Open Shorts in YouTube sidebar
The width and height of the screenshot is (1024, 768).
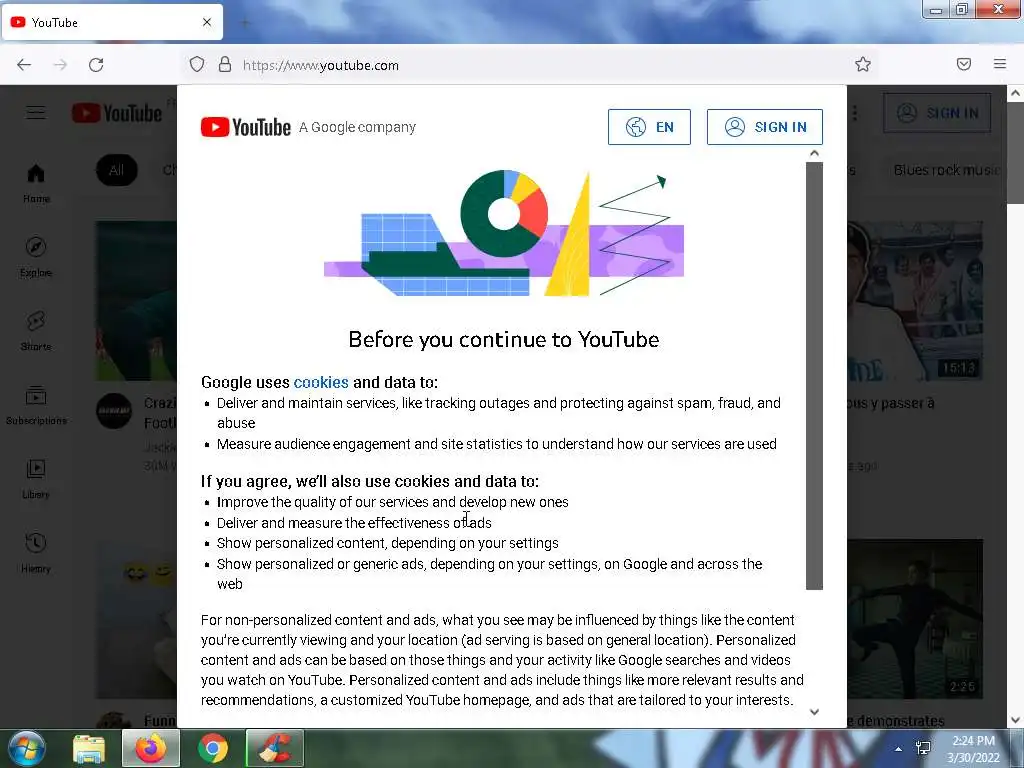pyautogui.click(x=36, y=331)
